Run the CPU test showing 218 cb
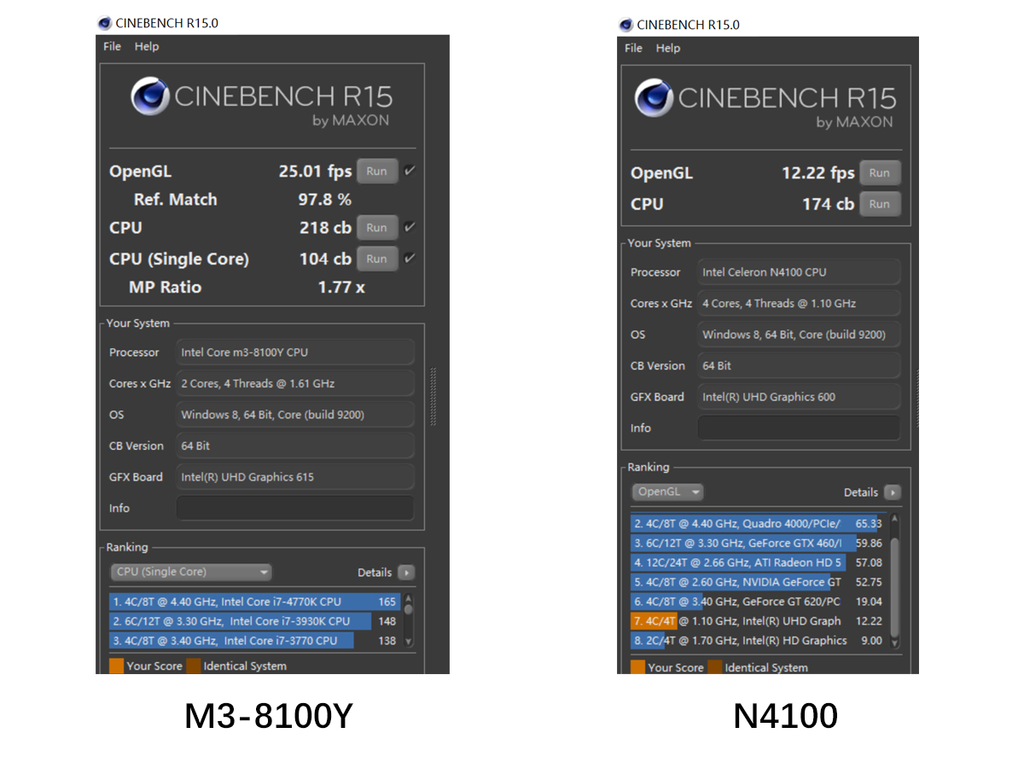The image size is (1024, 768). pos(377,228)
